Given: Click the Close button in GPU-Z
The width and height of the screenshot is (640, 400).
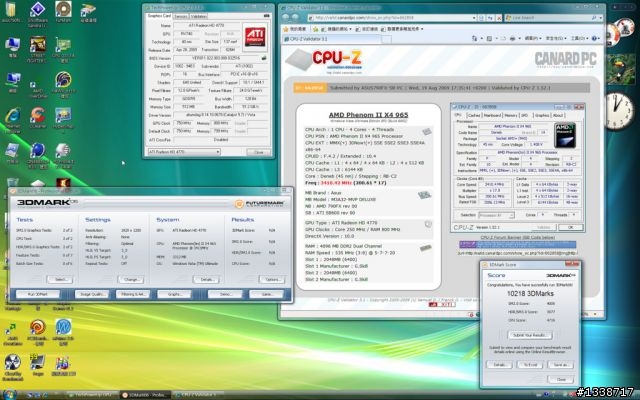Looking at the screenshot, I should tap(259, 152).
